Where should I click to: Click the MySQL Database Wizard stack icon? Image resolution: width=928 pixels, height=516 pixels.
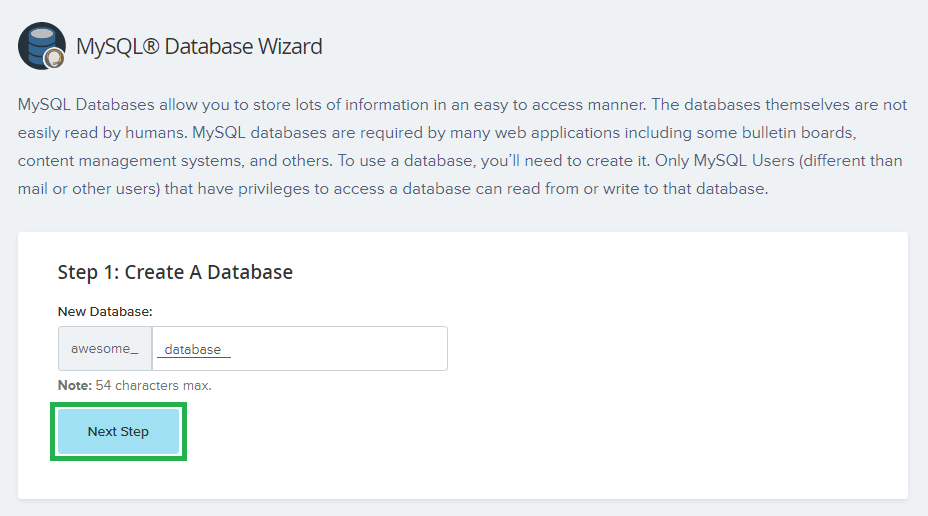[x=39, y=43]
